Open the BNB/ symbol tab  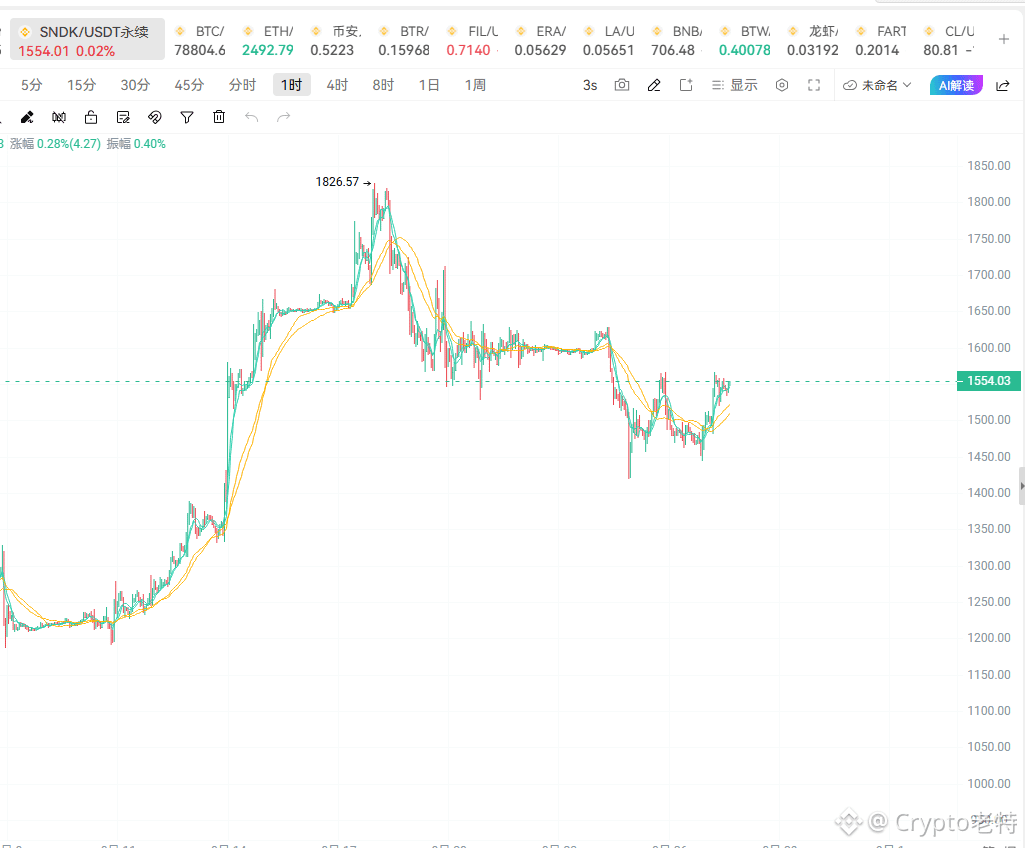tap(677, 40)
